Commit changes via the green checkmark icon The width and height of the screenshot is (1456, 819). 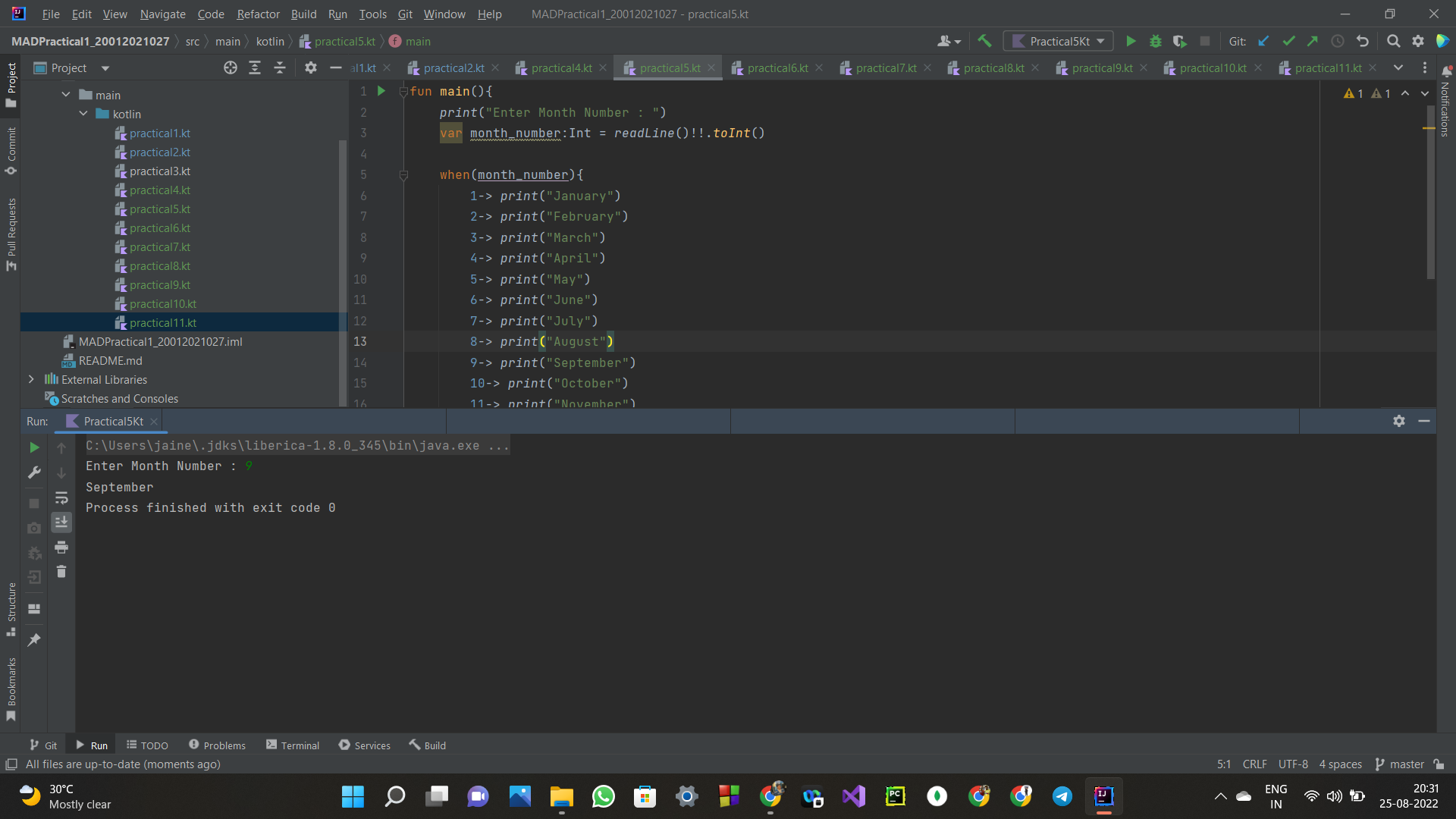point(1288,41)
